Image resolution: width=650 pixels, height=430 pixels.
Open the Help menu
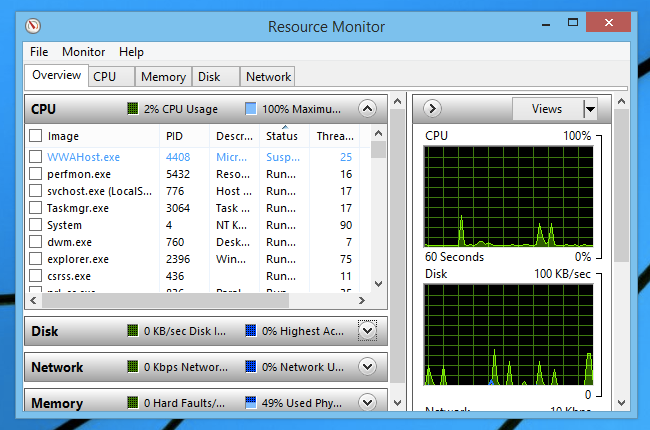click(131, 52)
